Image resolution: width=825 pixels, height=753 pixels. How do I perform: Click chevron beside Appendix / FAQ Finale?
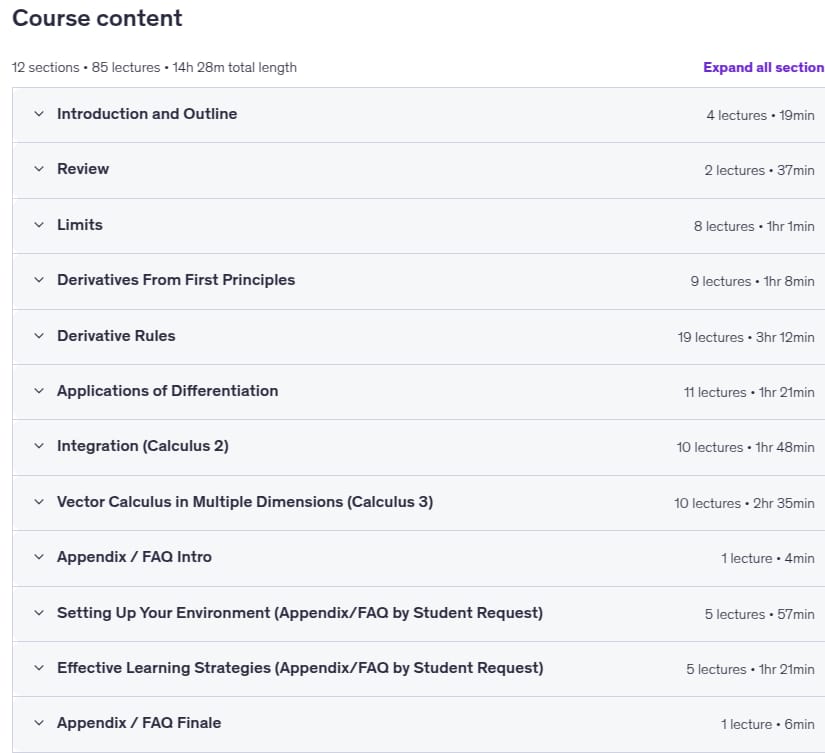tap(39, 723)
